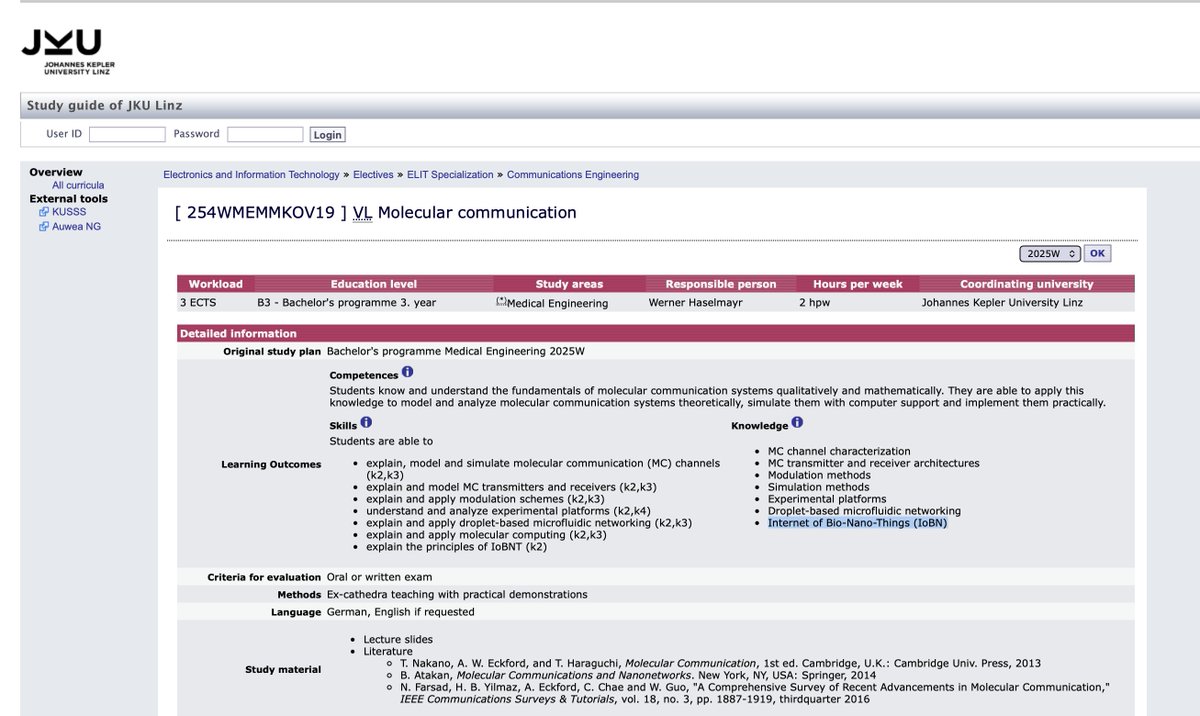Click the Criteria for evaluation label
Screen dimensions: 1200x716
pos(265,577)
